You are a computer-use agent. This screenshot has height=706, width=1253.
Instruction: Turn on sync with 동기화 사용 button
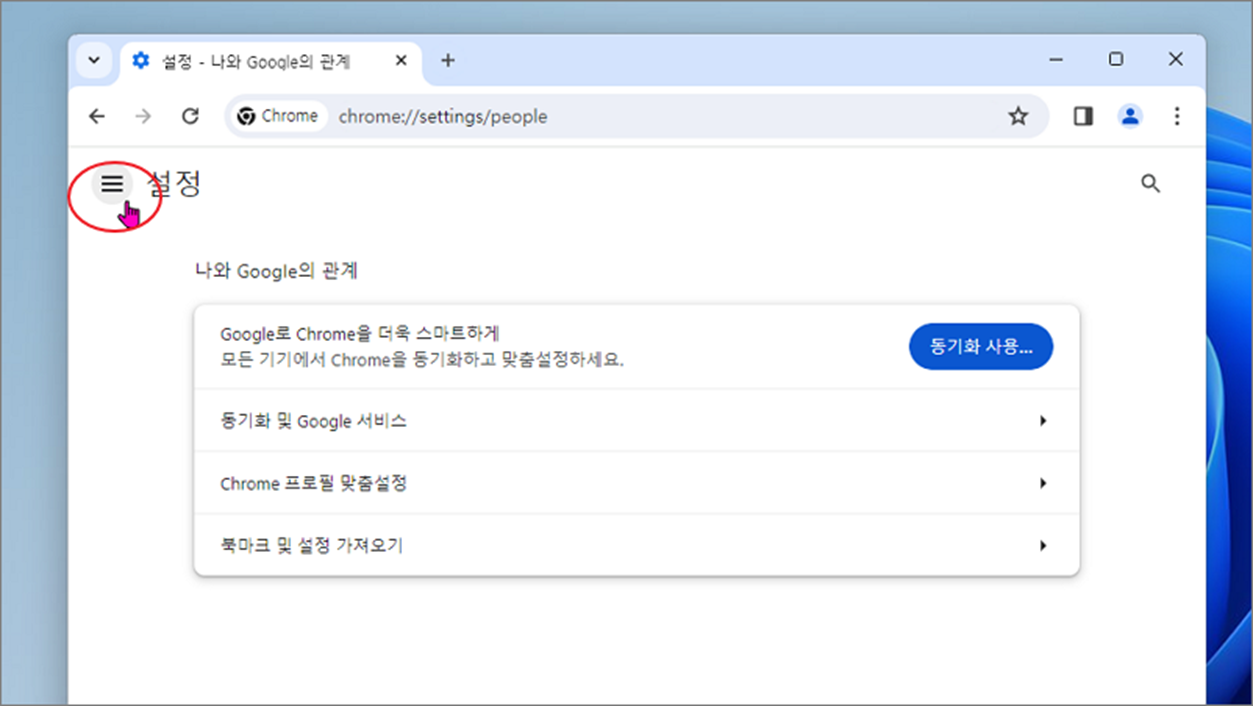981,347
